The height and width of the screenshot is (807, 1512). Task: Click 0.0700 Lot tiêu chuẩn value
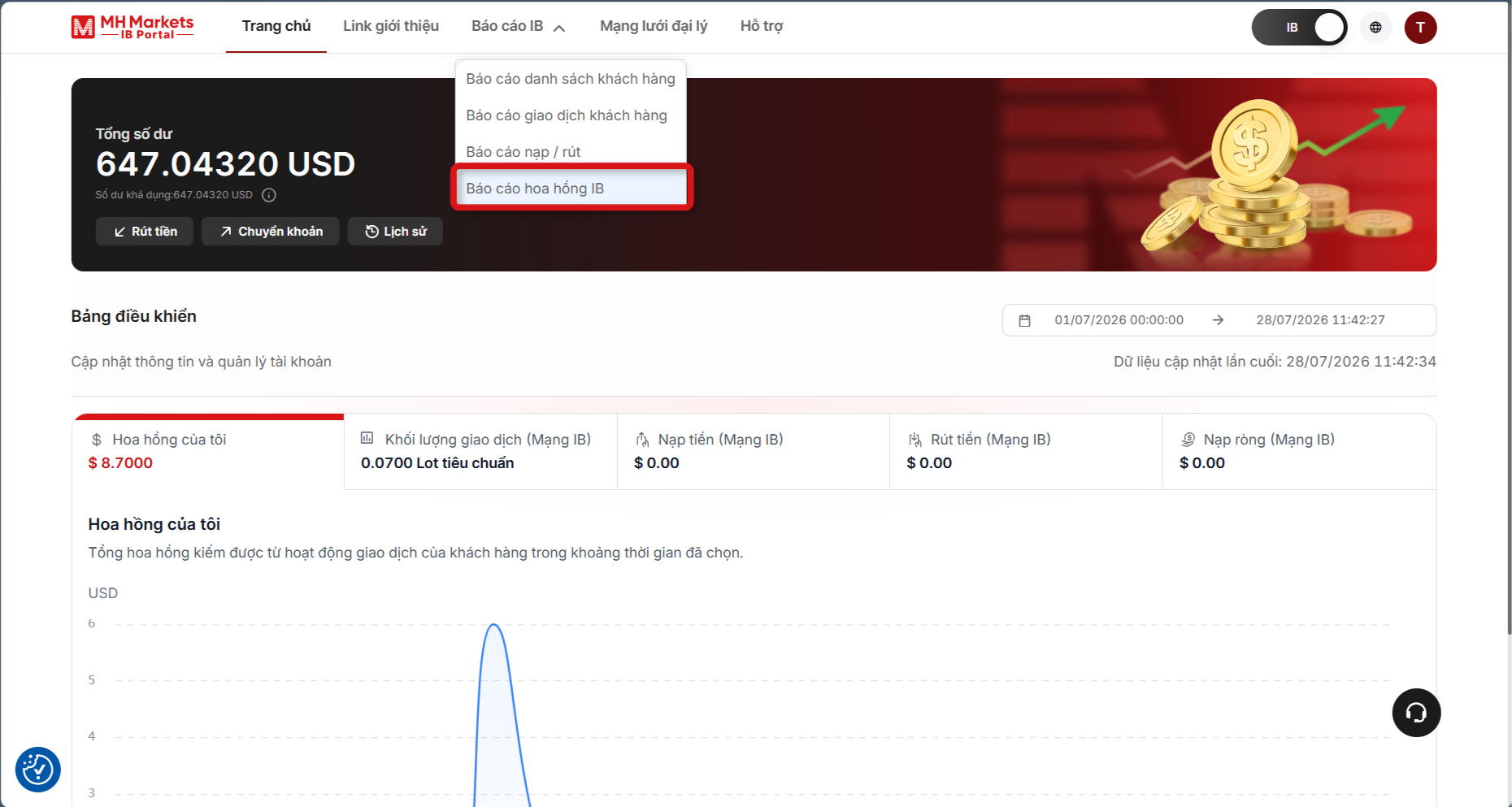(437, 463)
